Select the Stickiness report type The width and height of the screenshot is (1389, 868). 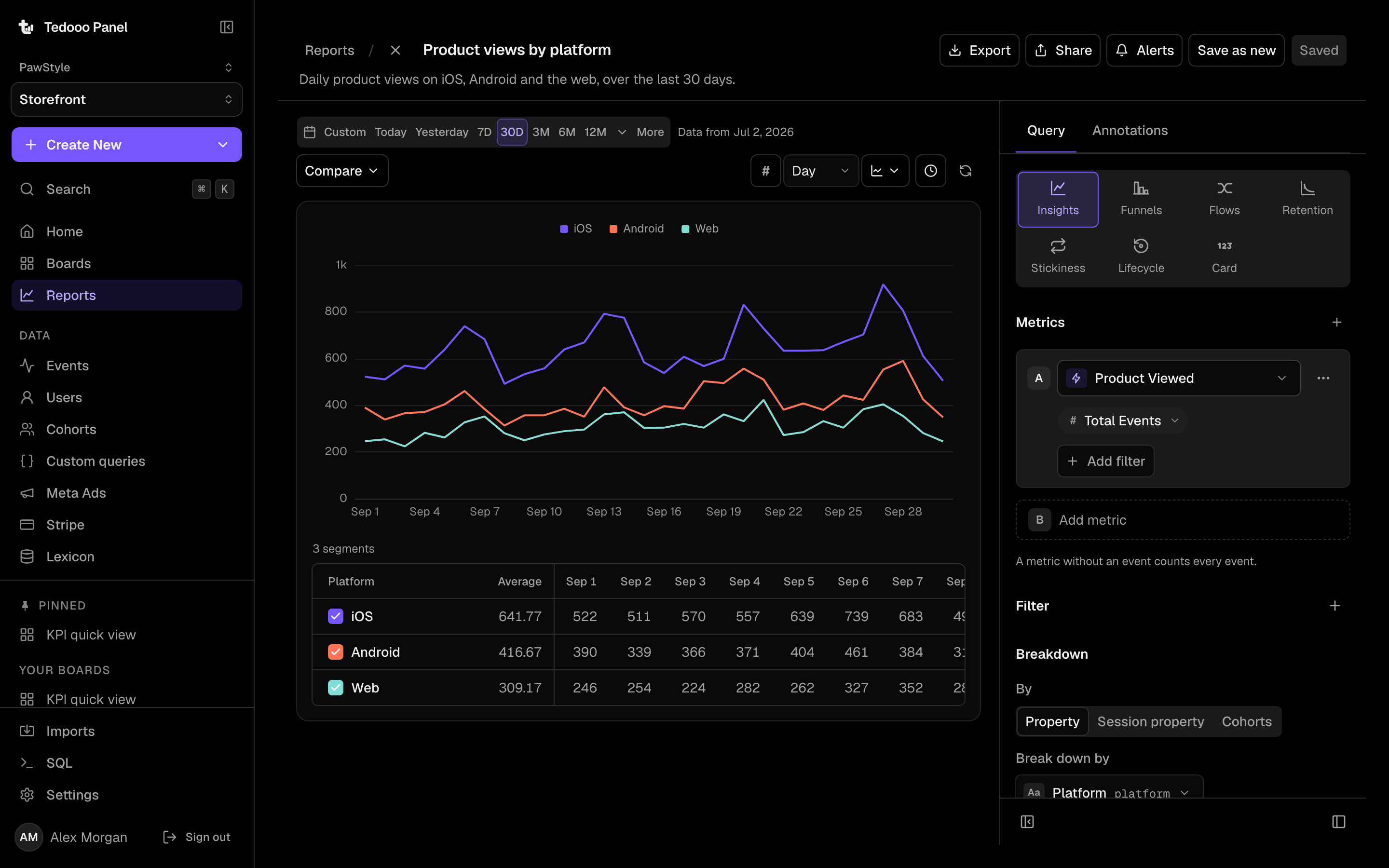[x=1058, y=257]
